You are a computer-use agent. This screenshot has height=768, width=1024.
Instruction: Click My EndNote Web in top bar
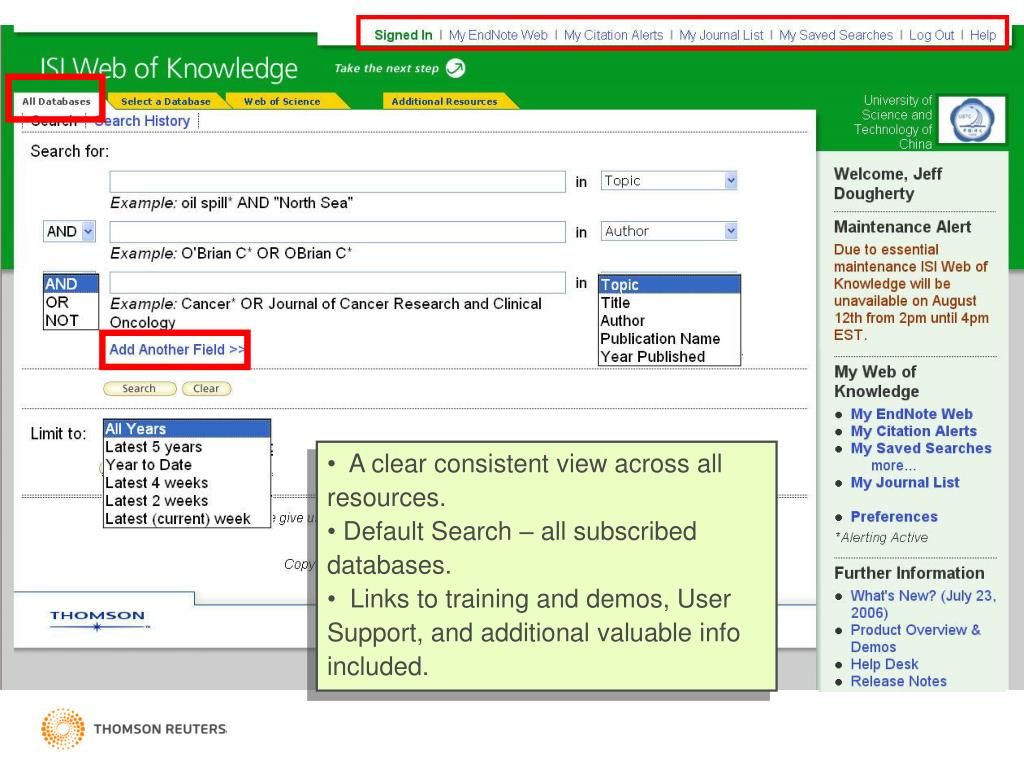pyautogui.click(x=498, y=35)
